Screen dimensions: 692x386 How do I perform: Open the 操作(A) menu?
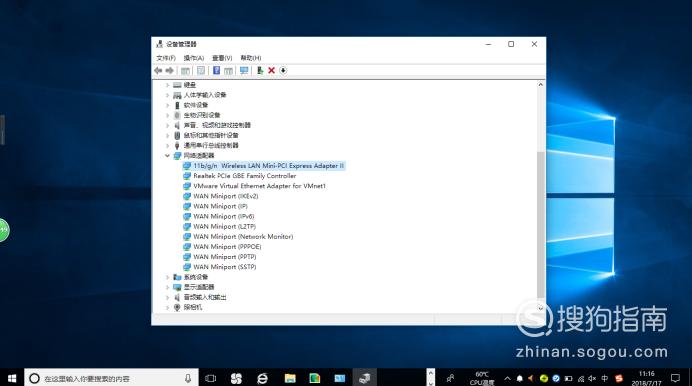(x=194, y=58)
